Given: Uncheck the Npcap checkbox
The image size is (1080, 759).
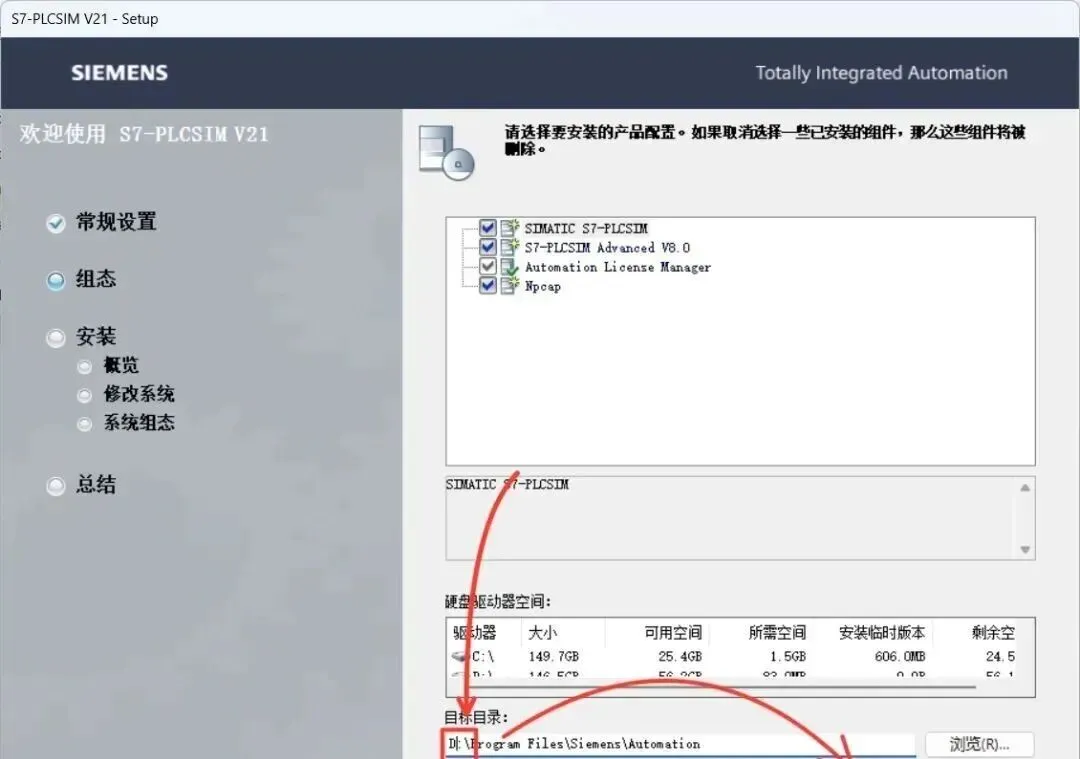Looking at the screenshot, I should 488,286.
